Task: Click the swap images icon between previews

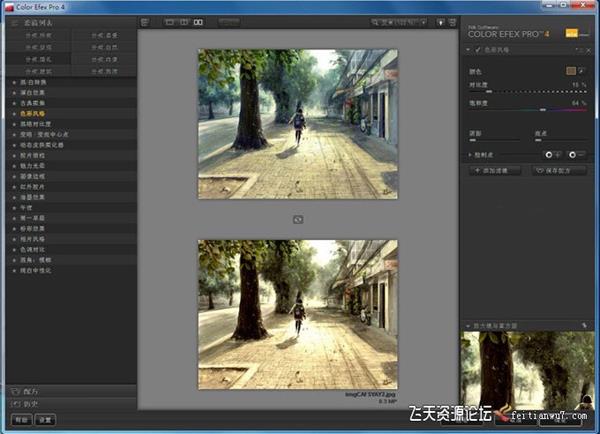Action: tap(297, 218)
